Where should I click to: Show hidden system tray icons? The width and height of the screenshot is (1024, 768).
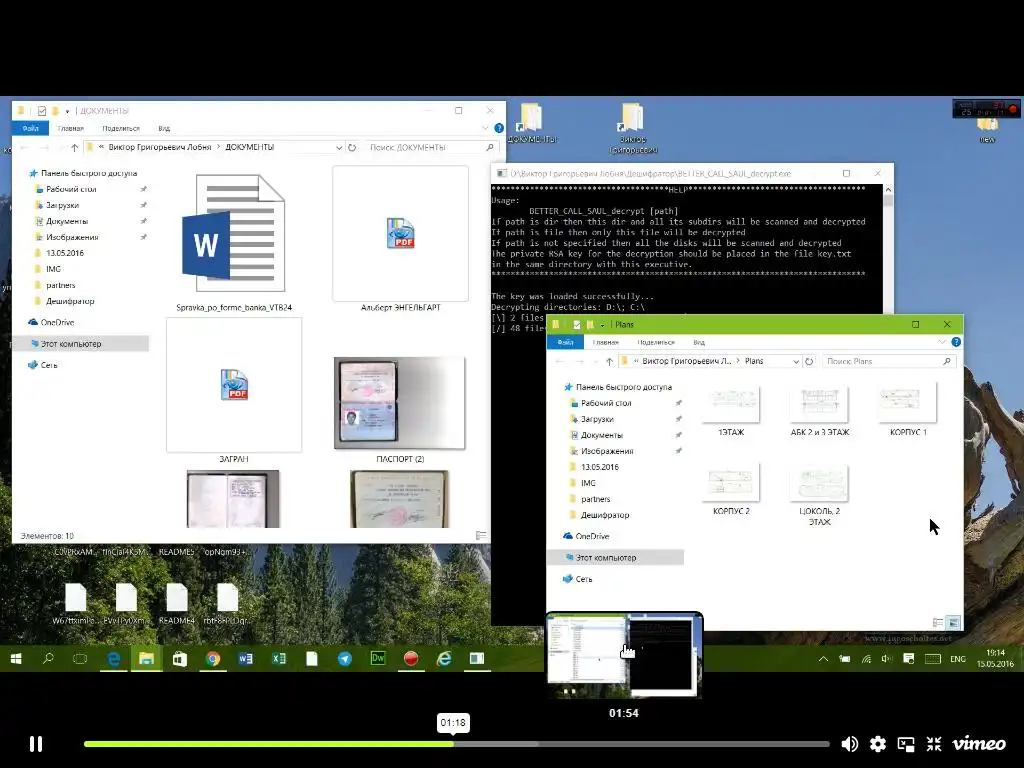(824, 659)
